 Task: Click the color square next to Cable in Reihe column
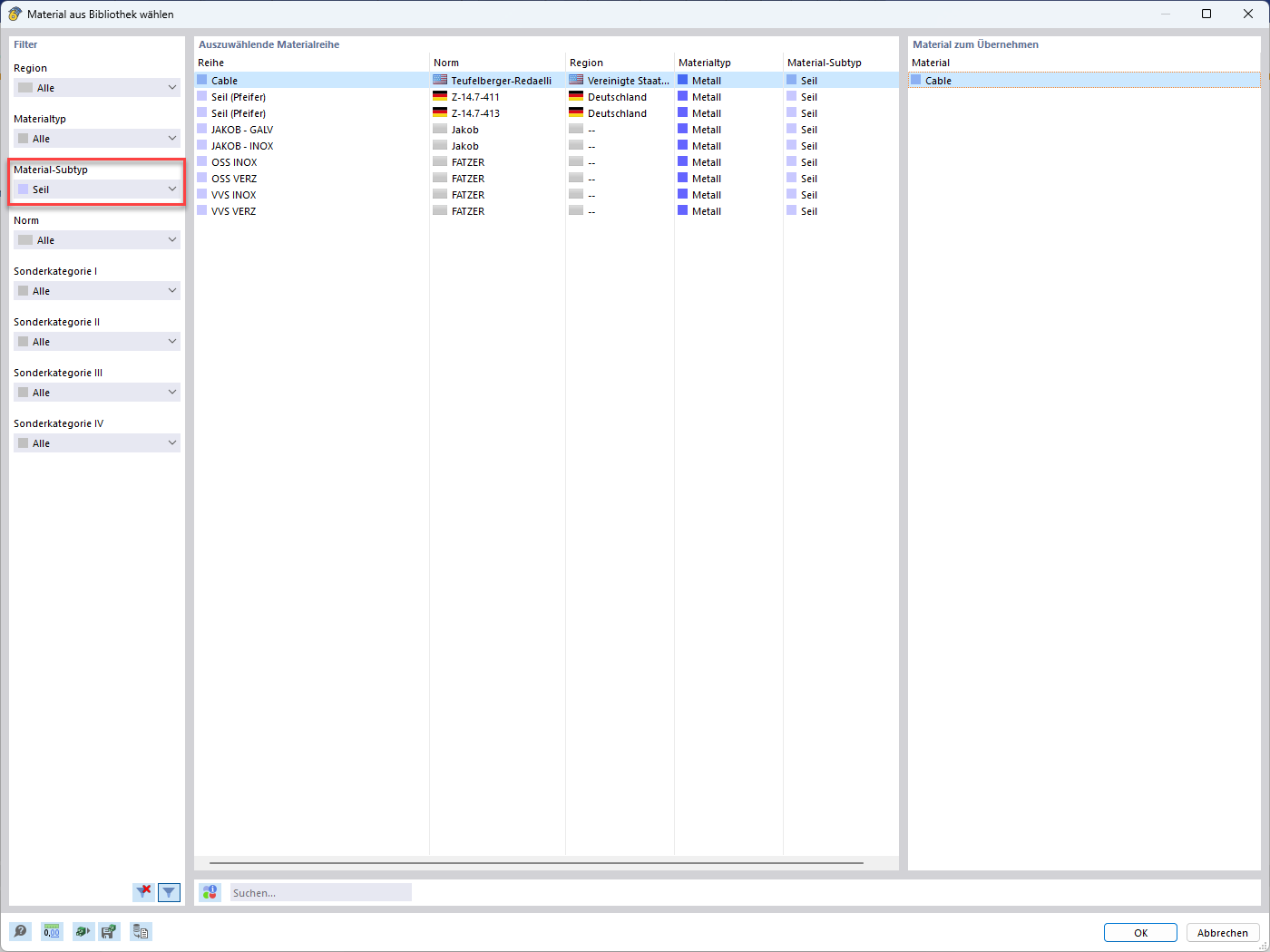point(201,80)
